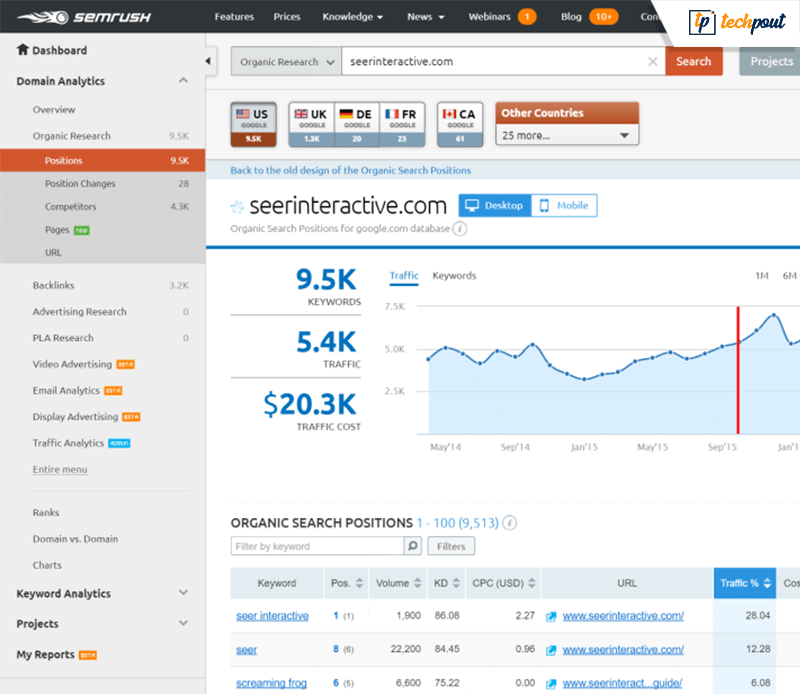Expand the Projects sidebar section

pyautogui.click(x=183, y=623)
